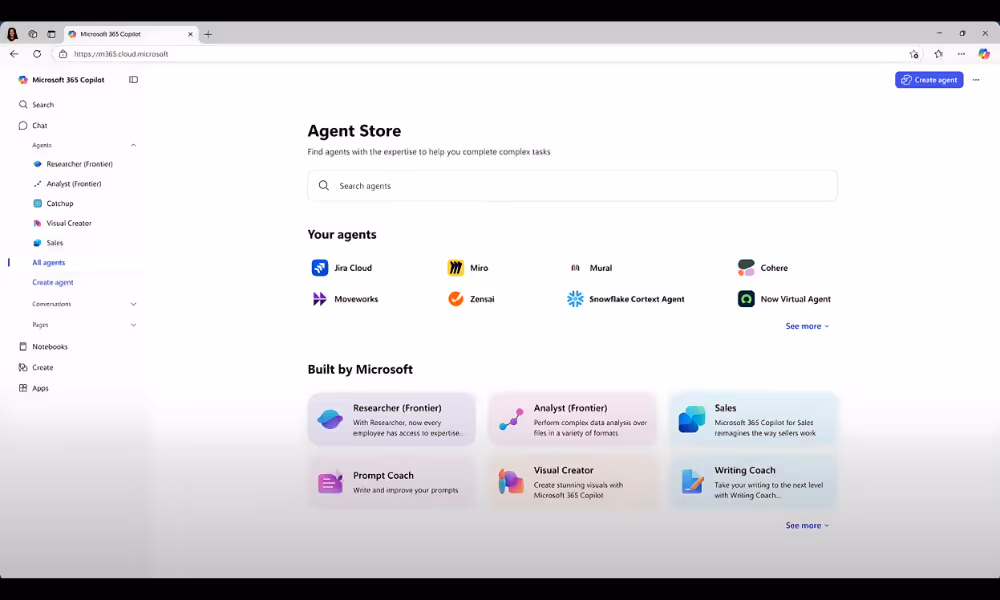The width and height of the screenshot is (1000, 600).
Task: Open Notebooks in the sidebar
Action: tap(43, 347)
